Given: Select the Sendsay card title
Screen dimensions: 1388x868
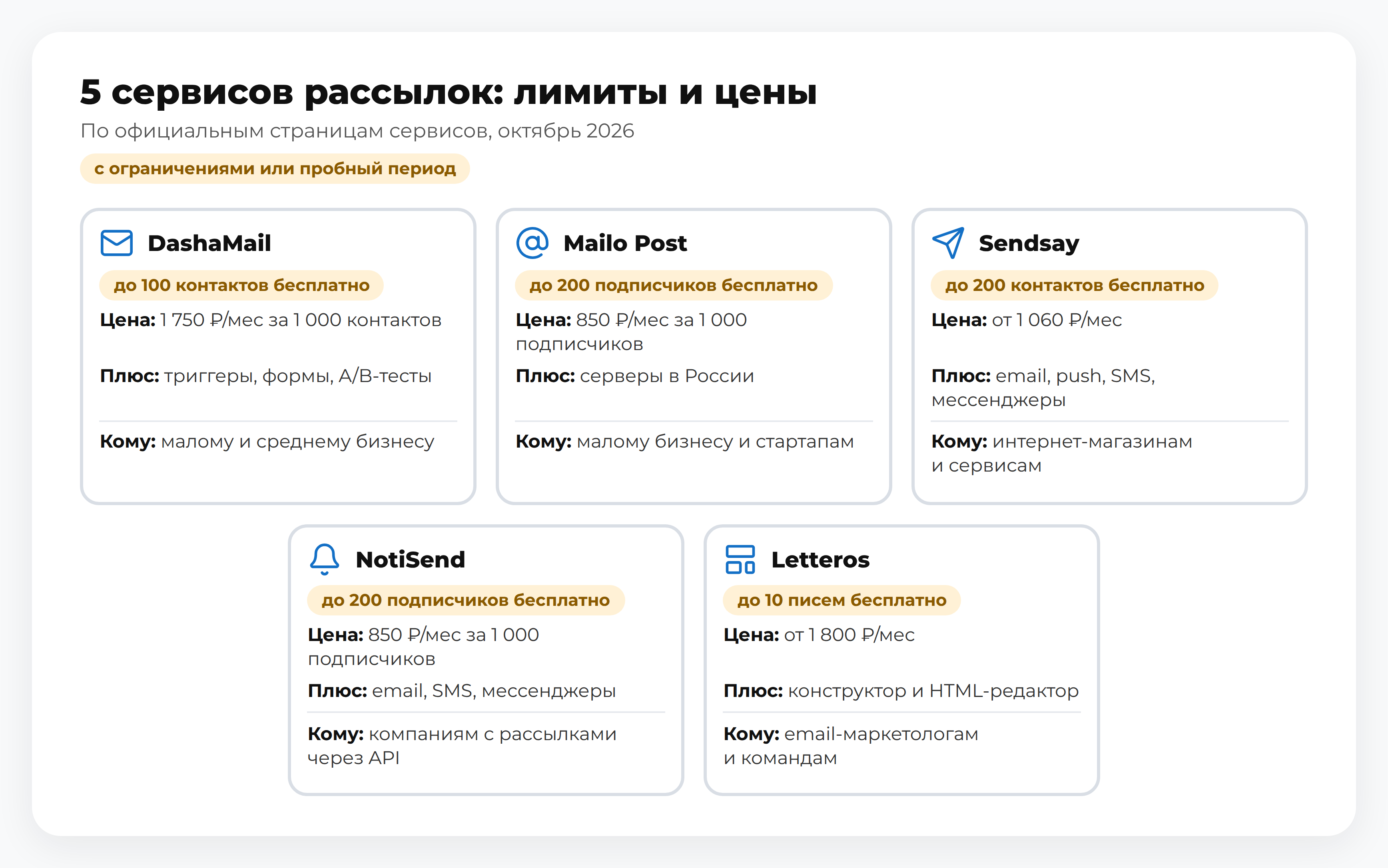Looking at the screenshot, I should pos(1029,243).
